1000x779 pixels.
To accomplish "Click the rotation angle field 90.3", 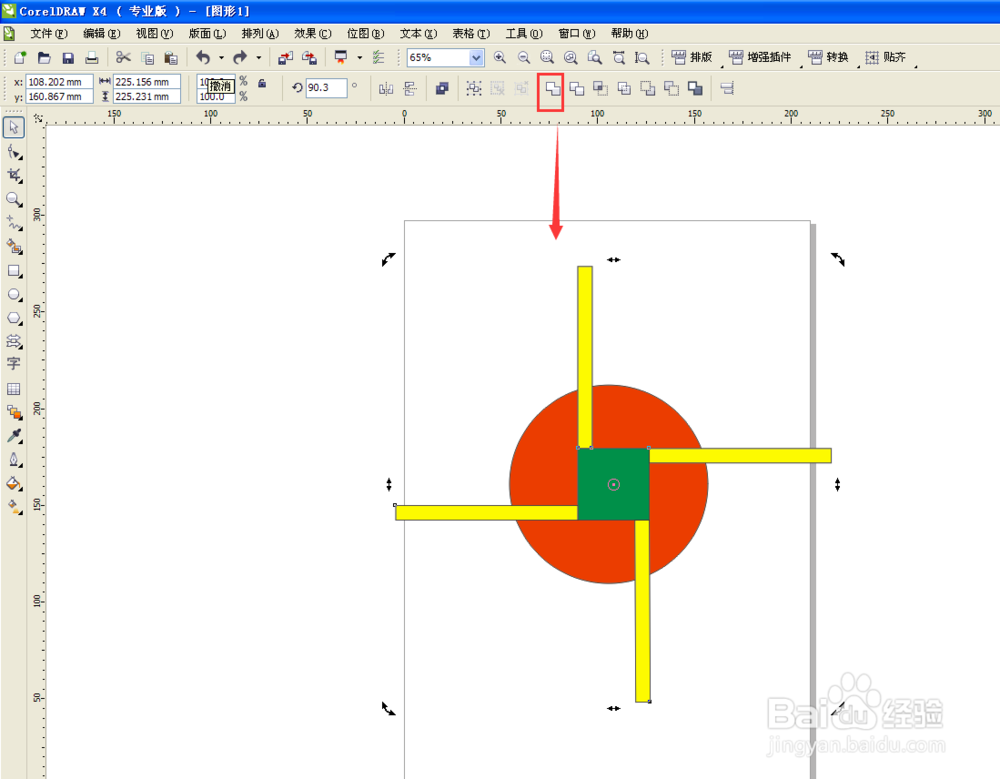I will 326,88.
